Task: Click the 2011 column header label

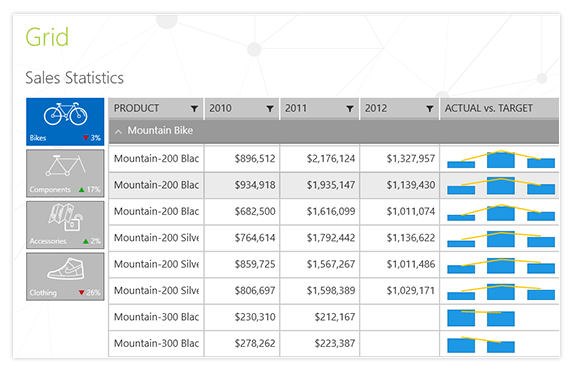Action: click(x=296, y=108)
